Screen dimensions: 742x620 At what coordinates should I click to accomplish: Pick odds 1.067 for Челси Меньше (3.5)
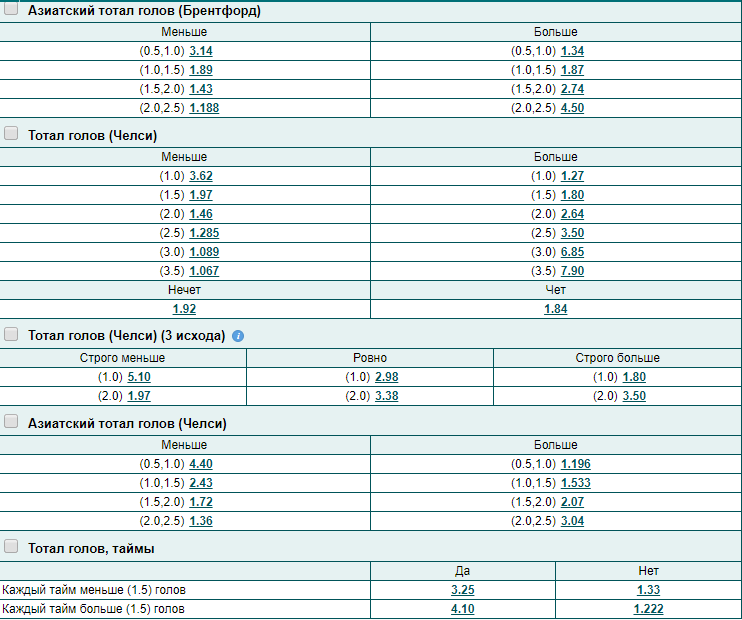point(204,271)
